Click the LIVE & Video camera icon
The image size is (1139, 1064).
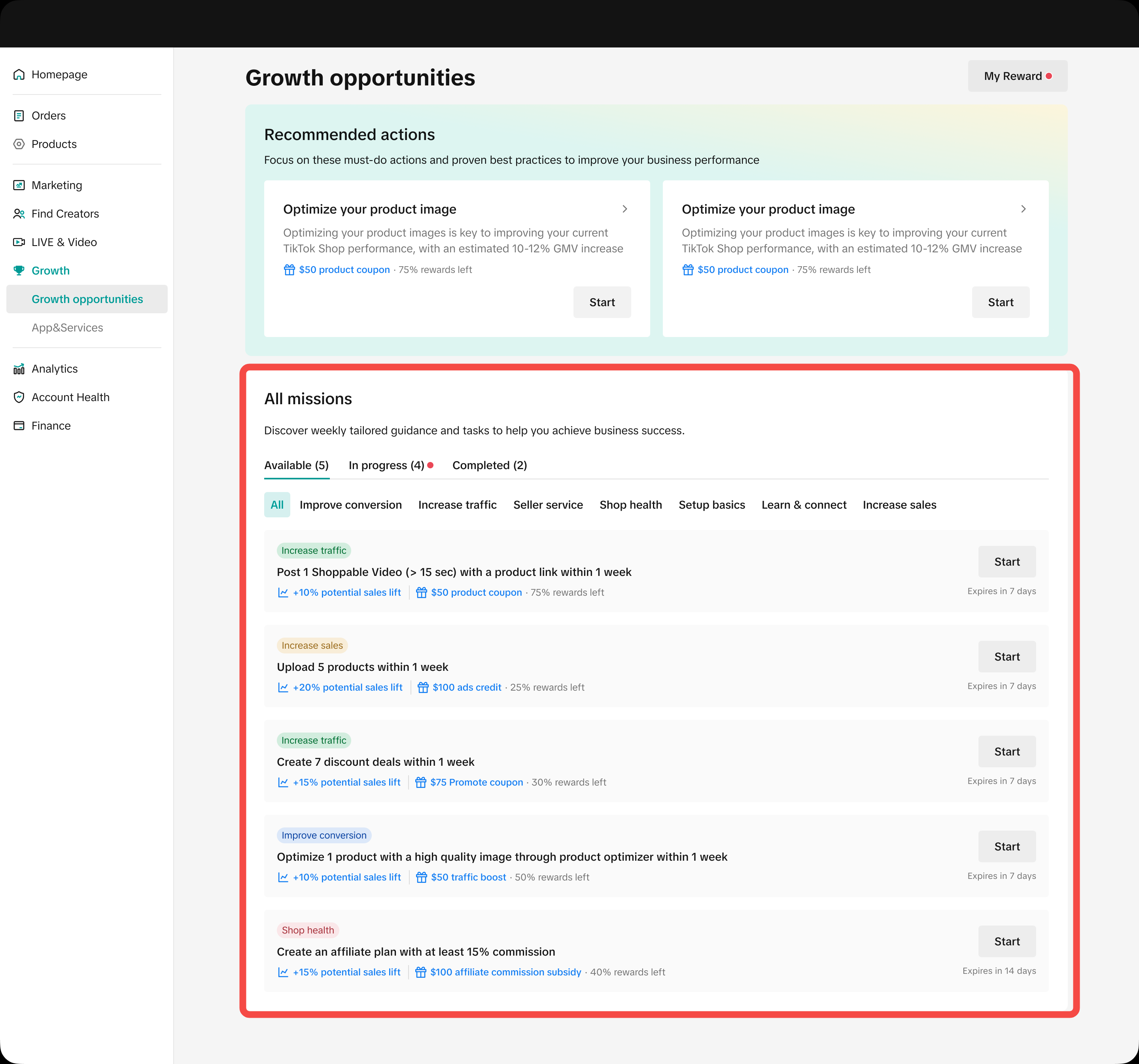[x=19, y=242]
